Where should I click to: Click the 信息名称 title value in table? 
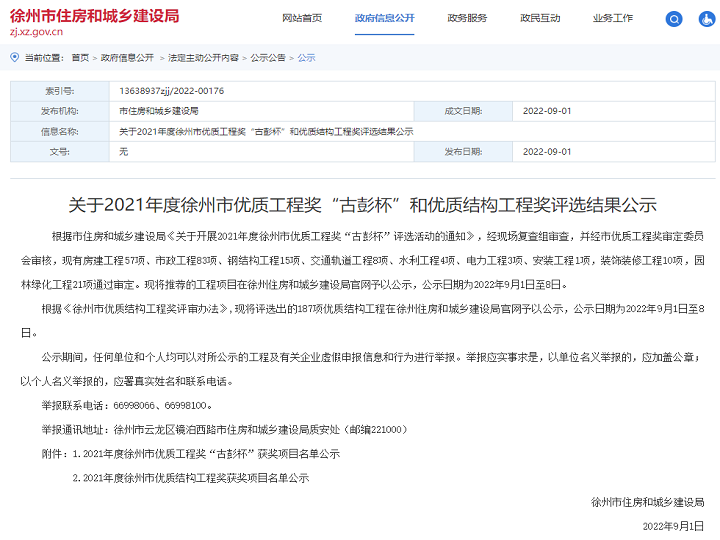266,131
